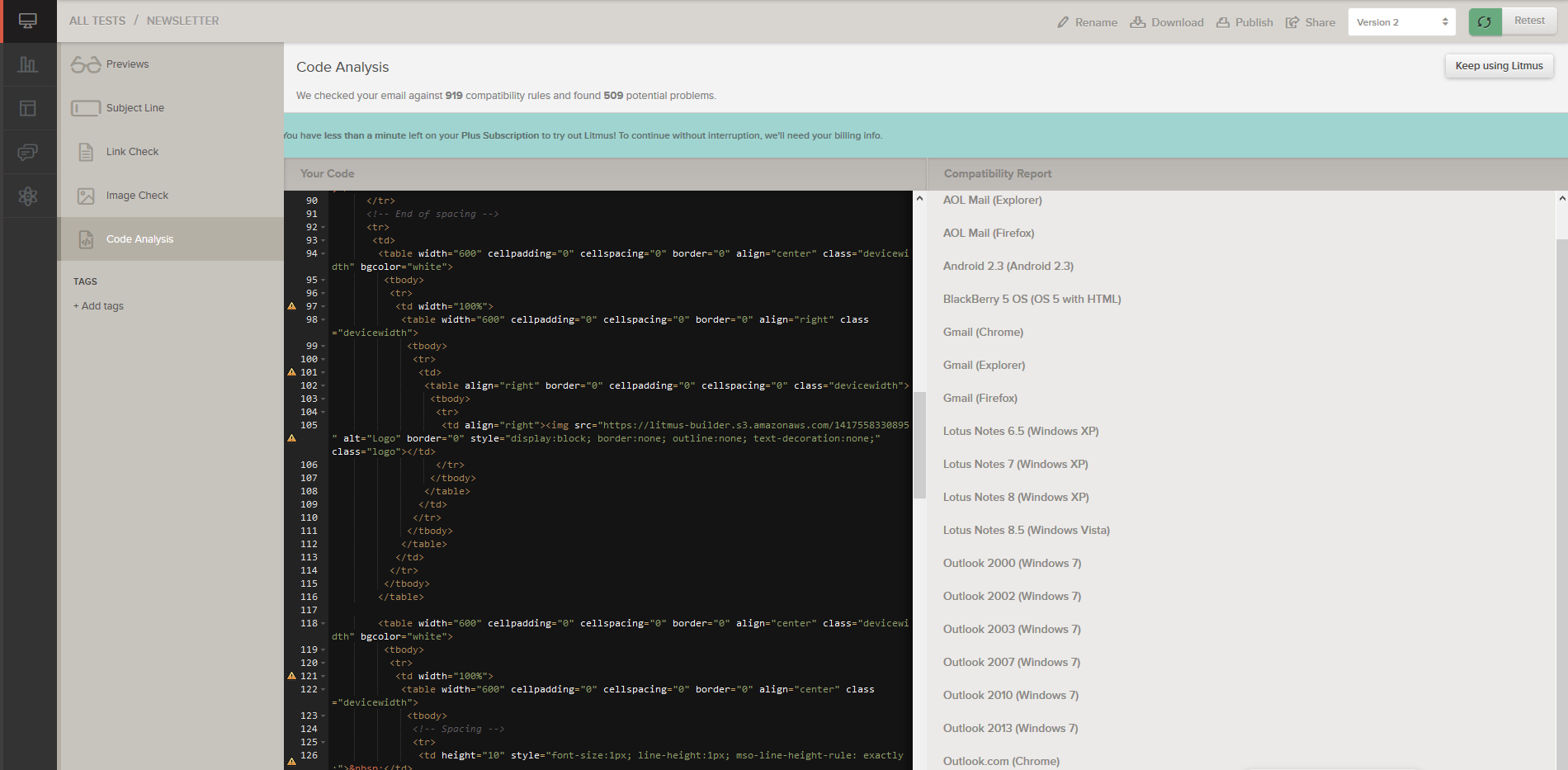The height and width of the screenshot is (770, 1568).
Task: Collapse code fold arrow at line 92
Action: coord(323,228)
